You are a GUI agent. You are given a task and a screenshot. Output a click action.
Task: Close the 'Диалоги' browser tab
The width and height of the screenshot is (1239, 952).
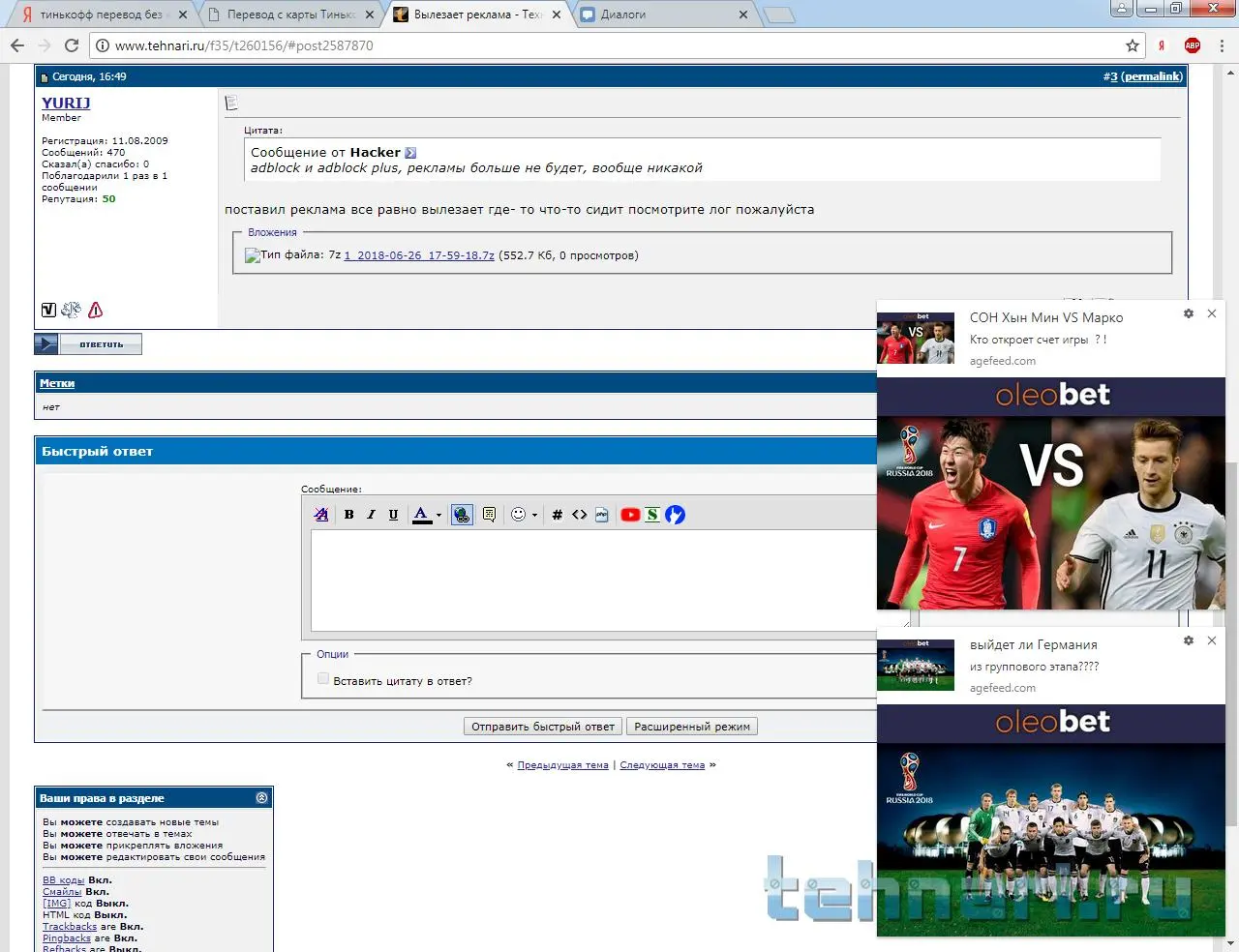click(743, 15)
